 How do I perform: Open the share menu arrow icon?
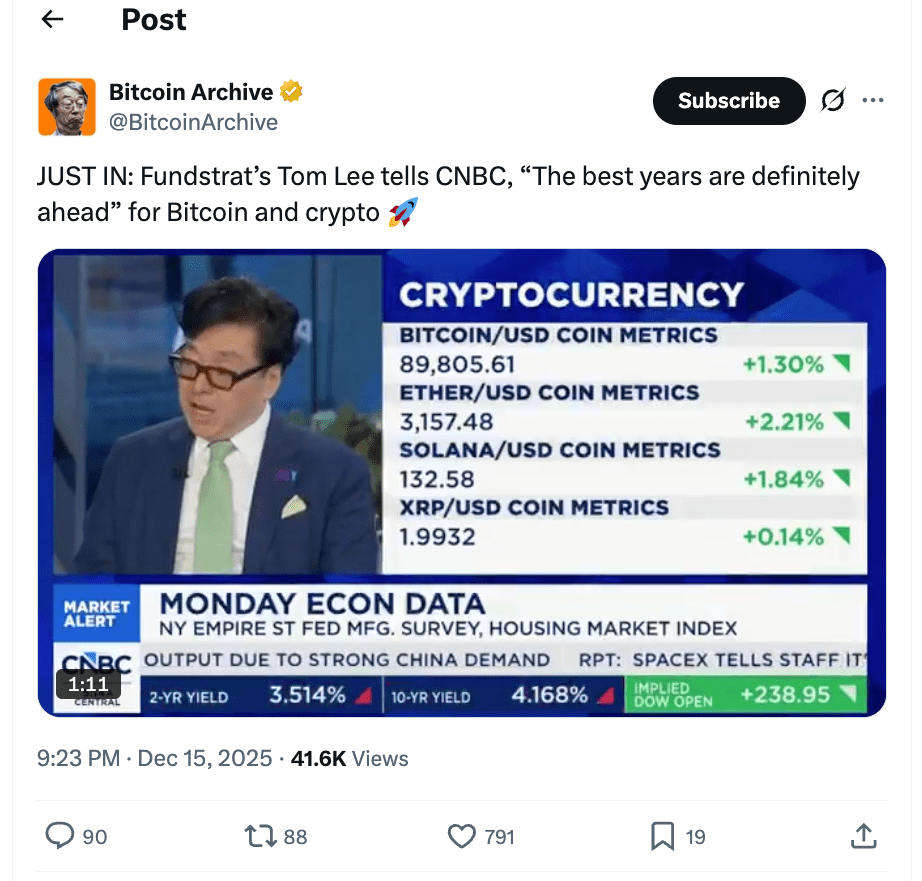(864, 836)
